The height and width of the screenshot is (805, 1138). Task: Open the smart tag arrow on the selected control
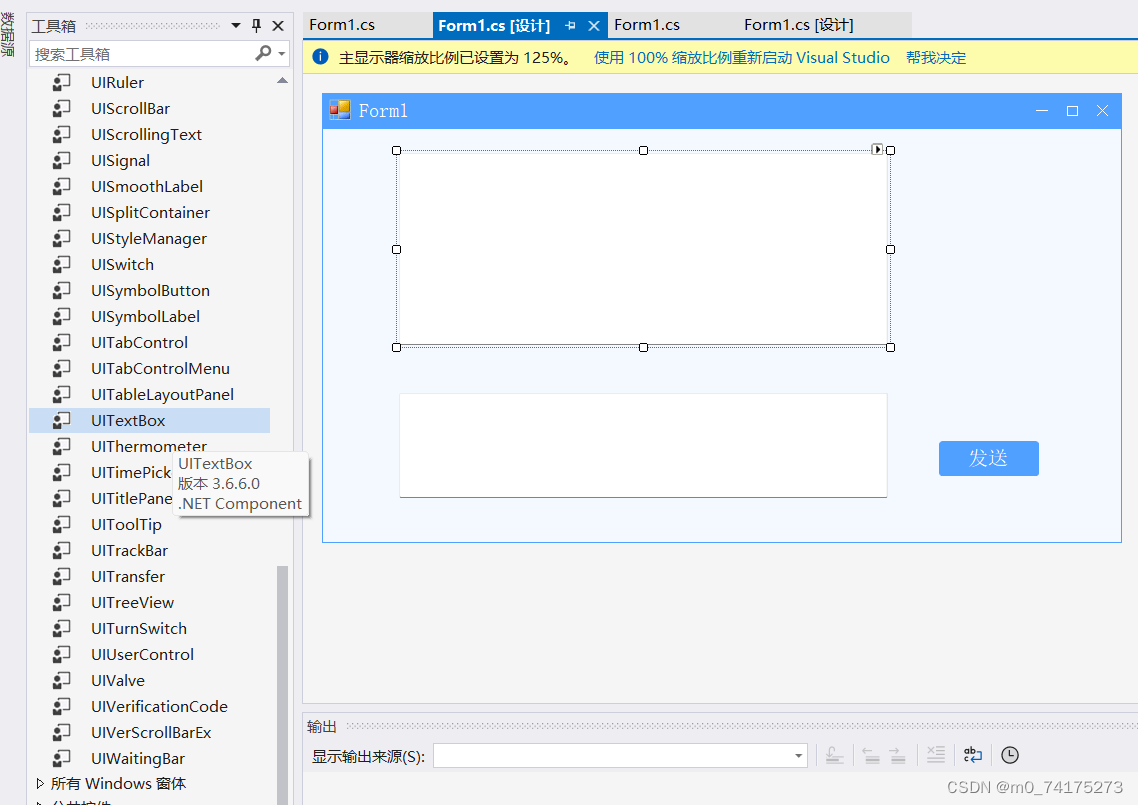coord(877,148)
